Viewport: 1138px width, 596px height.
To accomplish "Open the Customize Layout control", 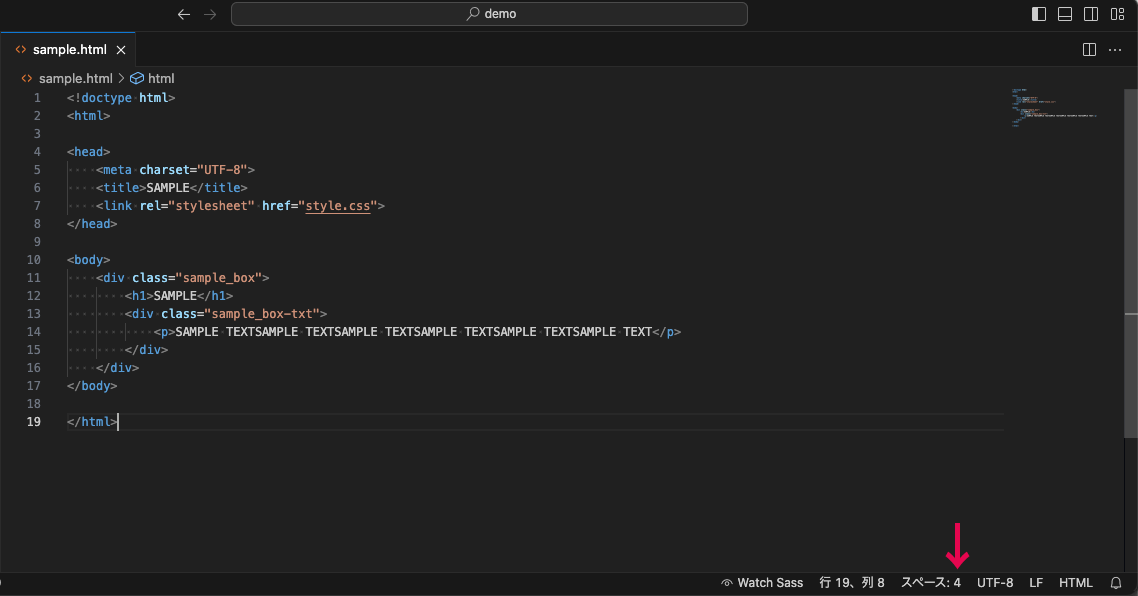I will pyautogui.click(x=1117, y=14).
